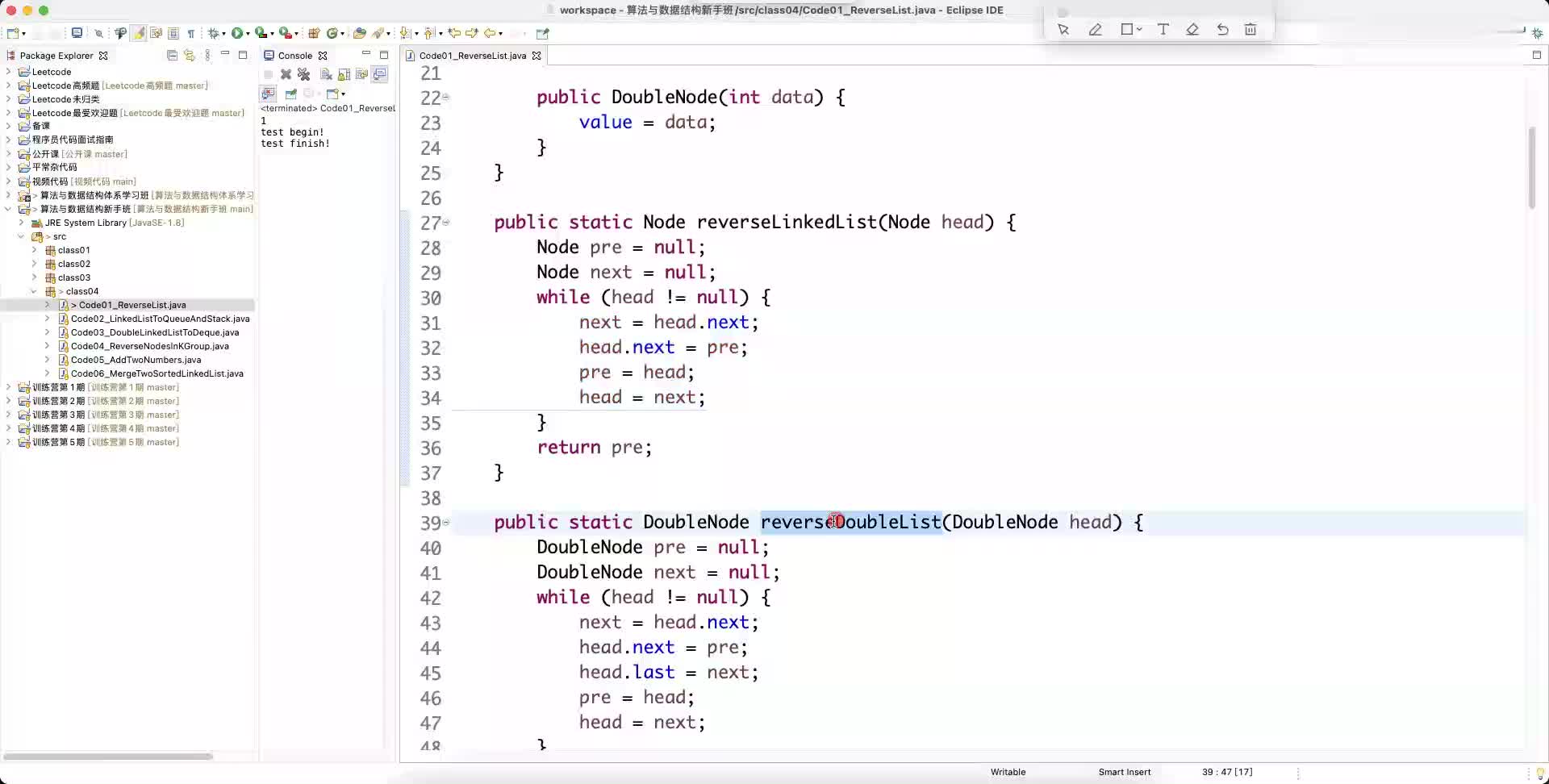Expand JRE System Library node

click(x=22, y=223)
